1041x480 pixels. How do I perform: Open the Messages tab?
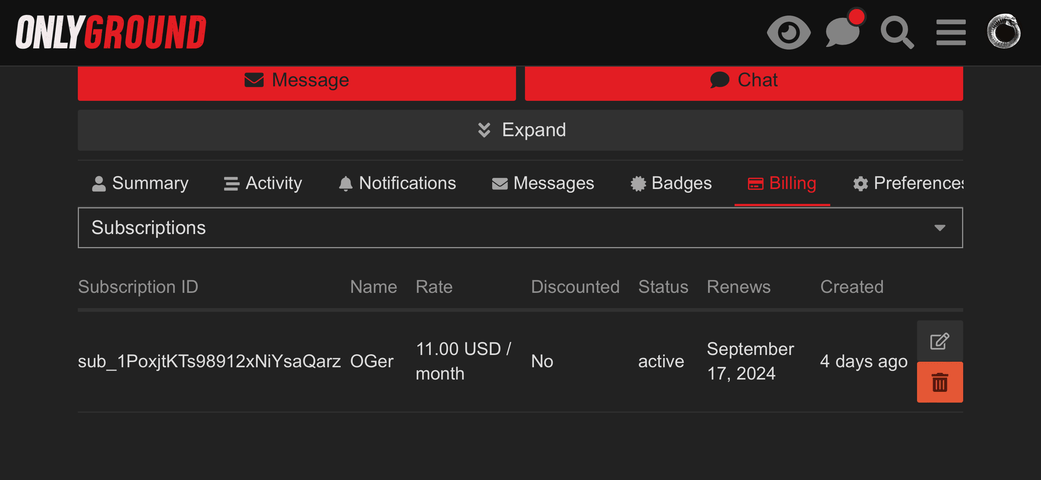543,183
